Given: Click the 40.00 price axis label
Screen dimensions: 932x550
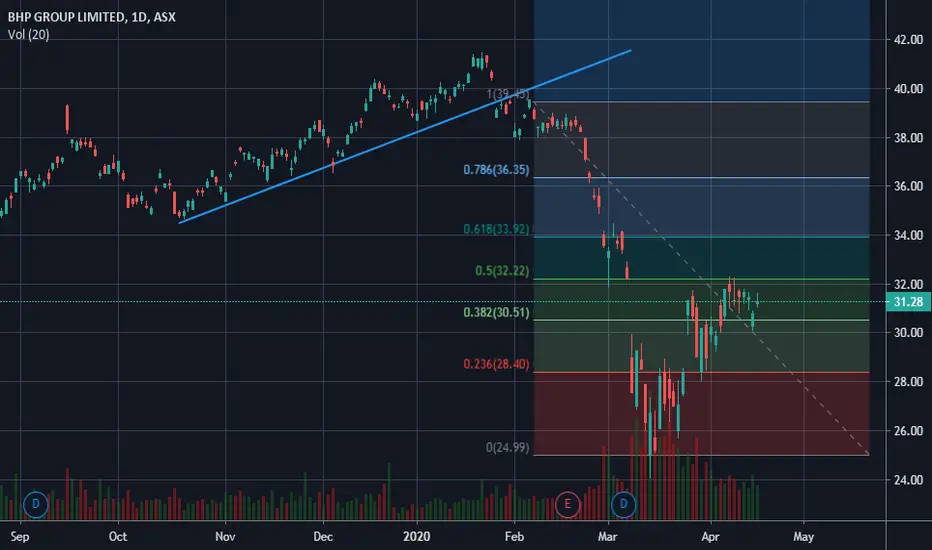Looking at the screenshot, I should click(908, 89).
